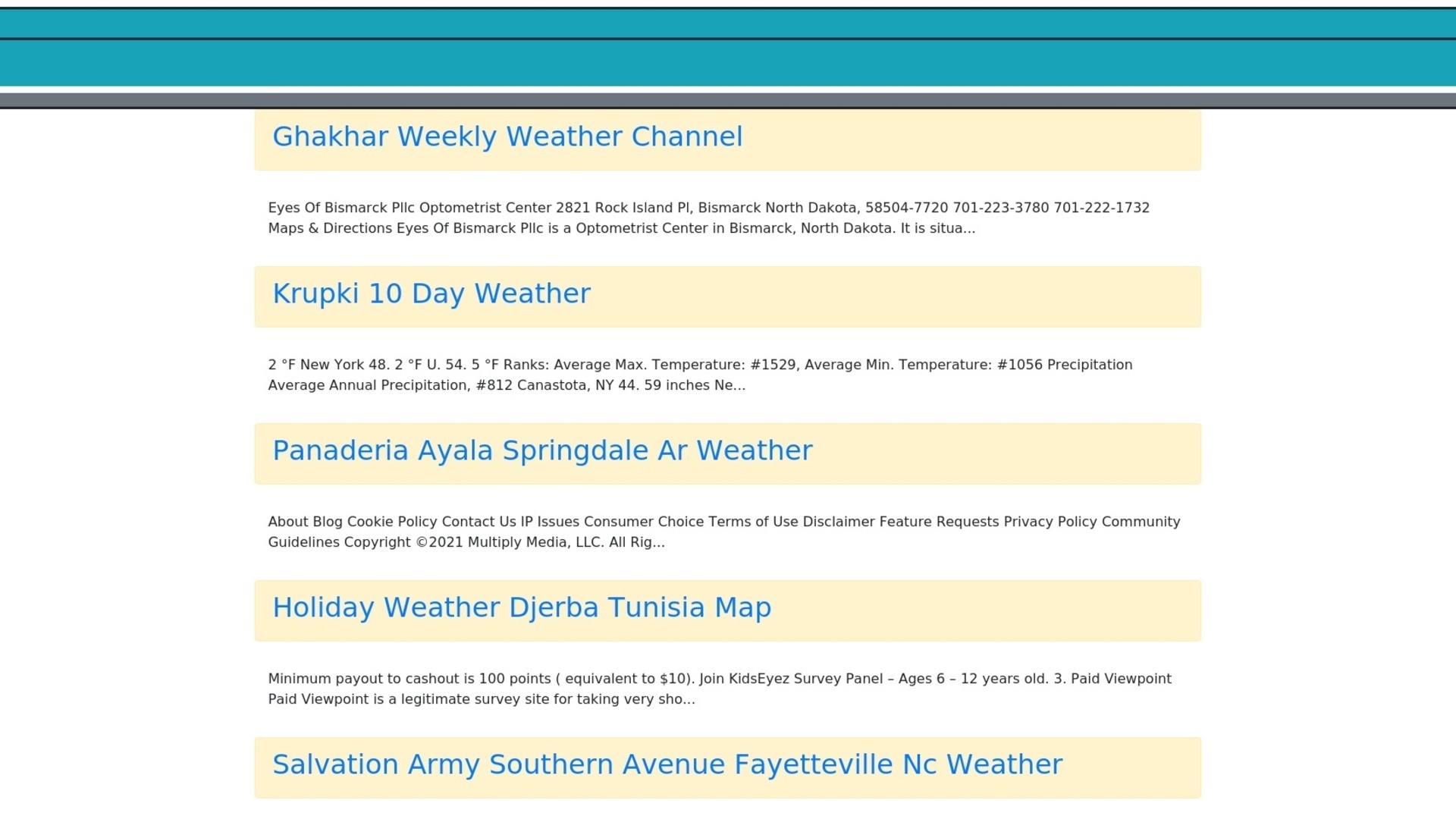Open Holiday Weather Djerba Tunisia Map link
Viewport: 1456px width, 819px height.
pos(522,607)
